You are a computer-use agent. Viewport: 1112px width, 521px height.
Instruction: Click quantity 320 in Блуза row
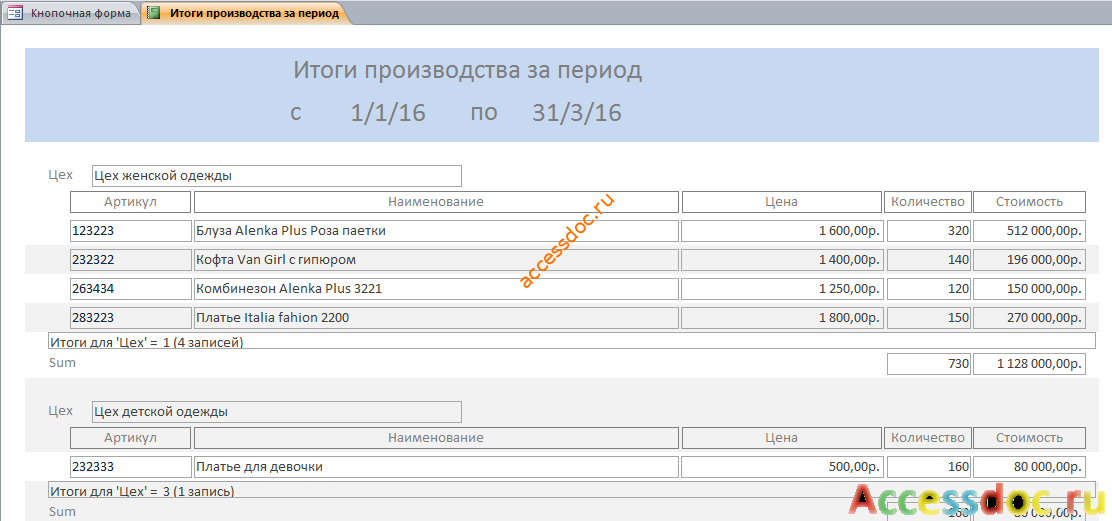[928, 231]
